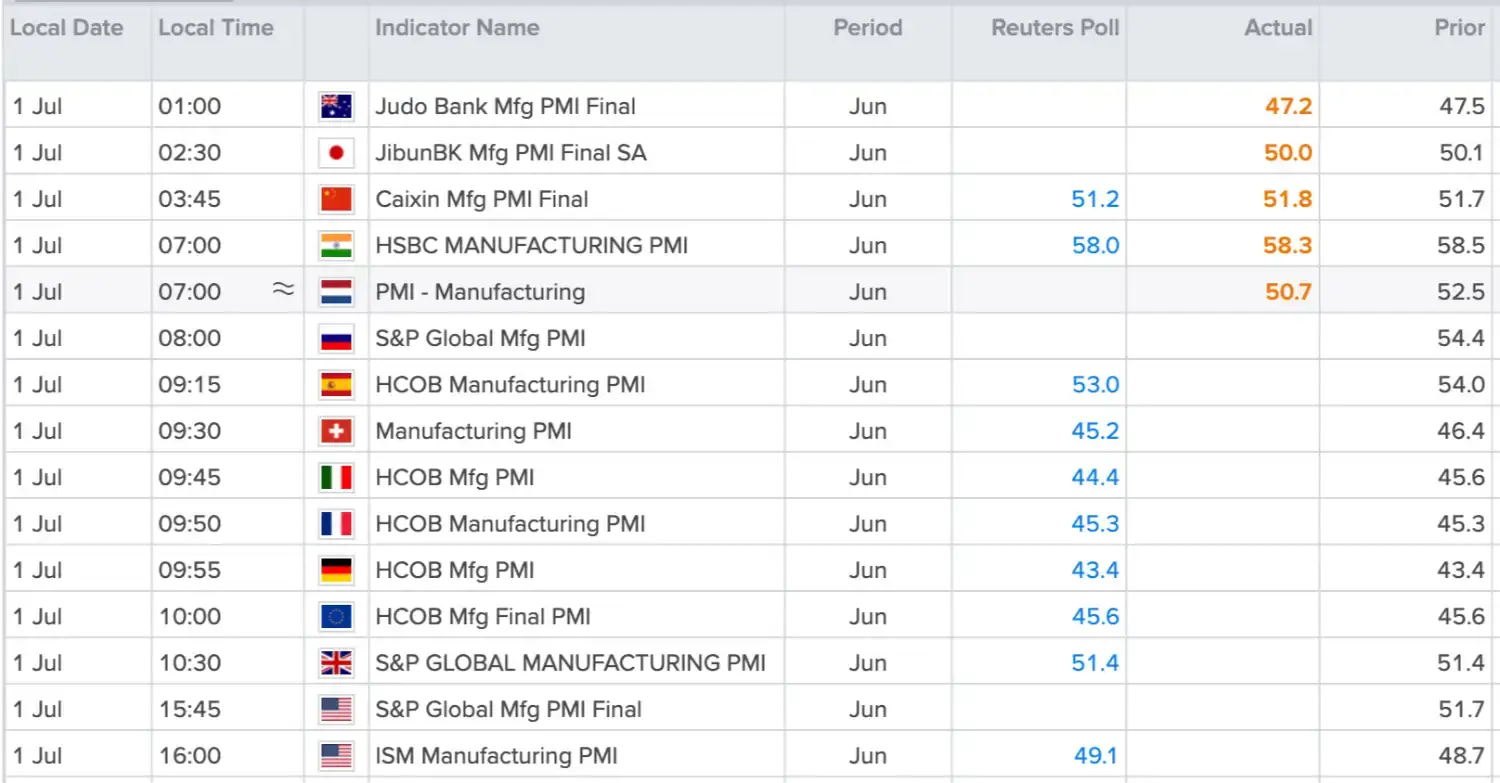Click the Russia flag icon
The height and width of the screenshot is (783, 1500).
pyautogui.click(x=336, y=338)
